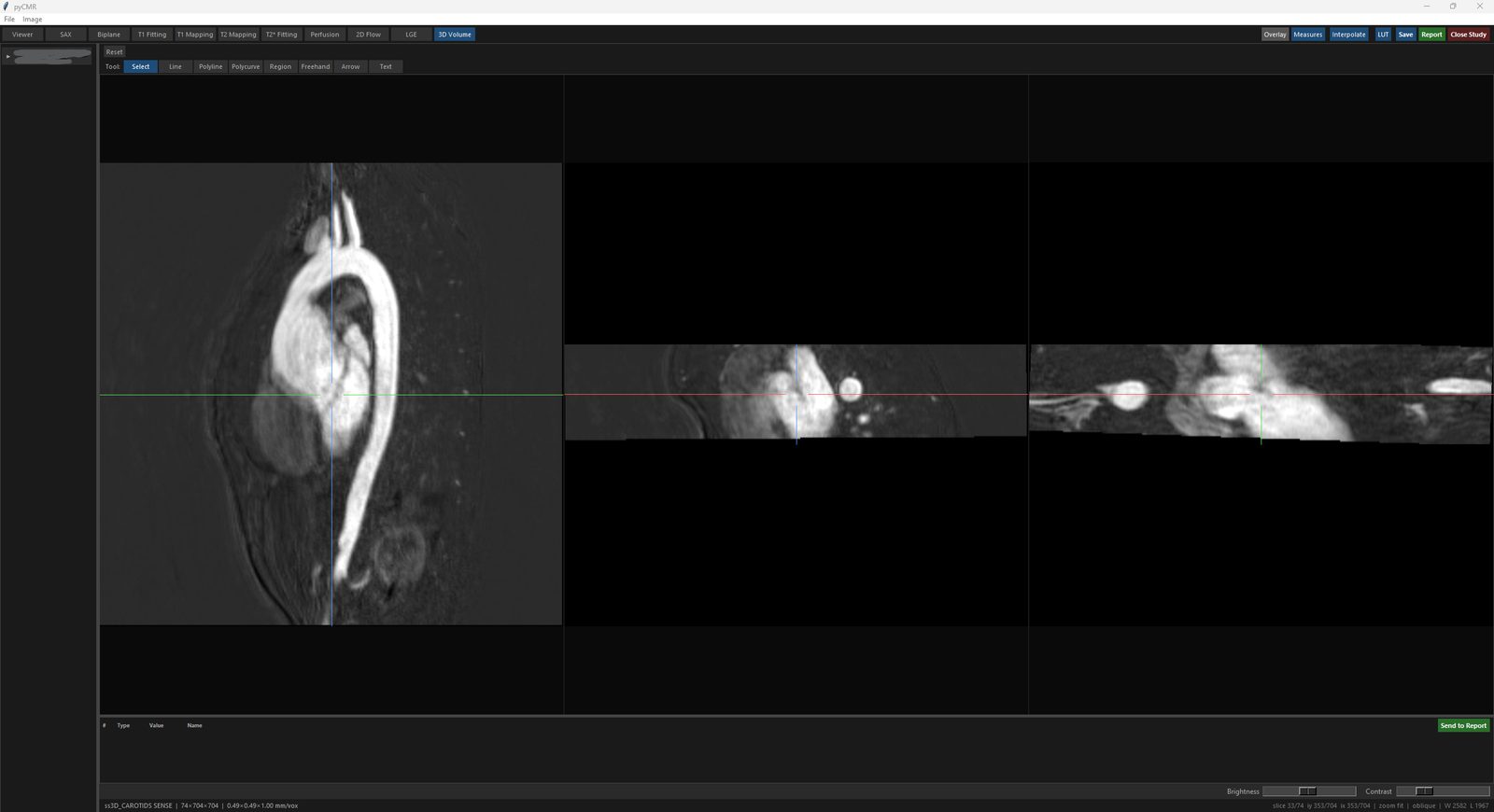Image resolution: width=1494 pixels, height=812 pixels.
Task: Expand the study tree item in sidebar
Action: pyautogui.click(x=7, y=56)
